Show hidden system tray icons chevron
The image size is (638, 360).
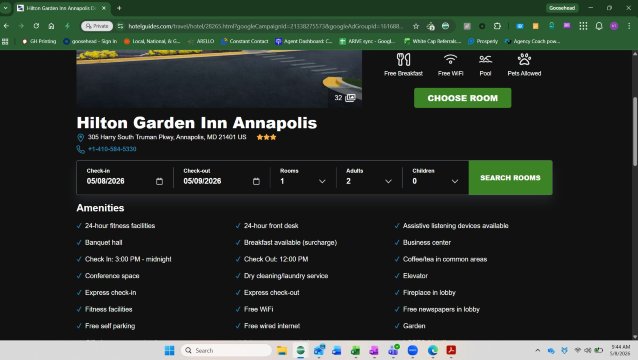(537, 350)
